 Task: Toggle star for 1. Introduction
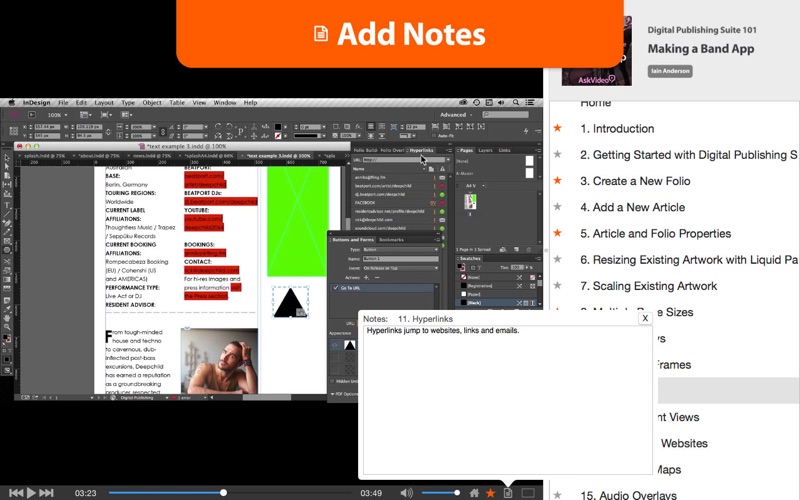[x=558, y=128]
